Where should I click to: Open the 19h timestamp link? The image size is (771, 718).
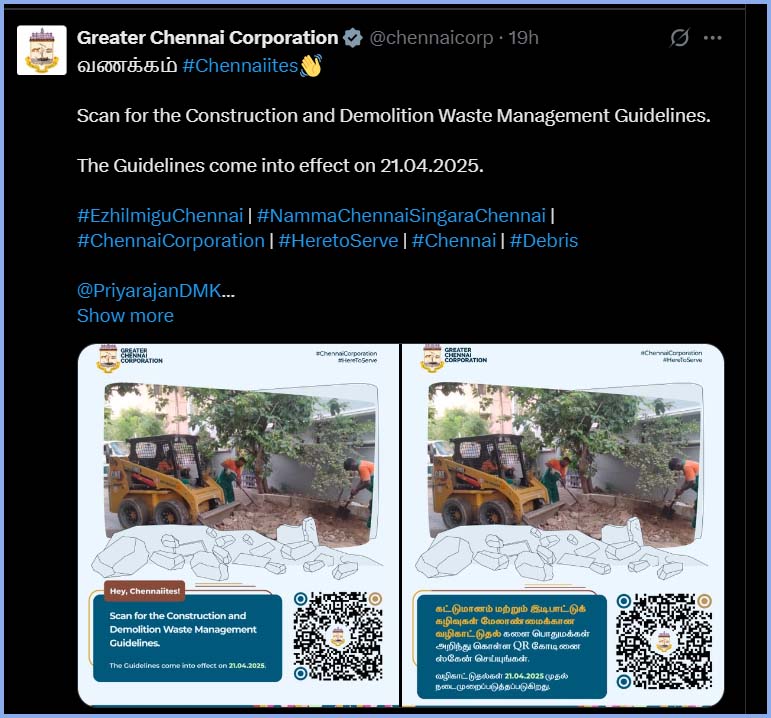(524, 38)
